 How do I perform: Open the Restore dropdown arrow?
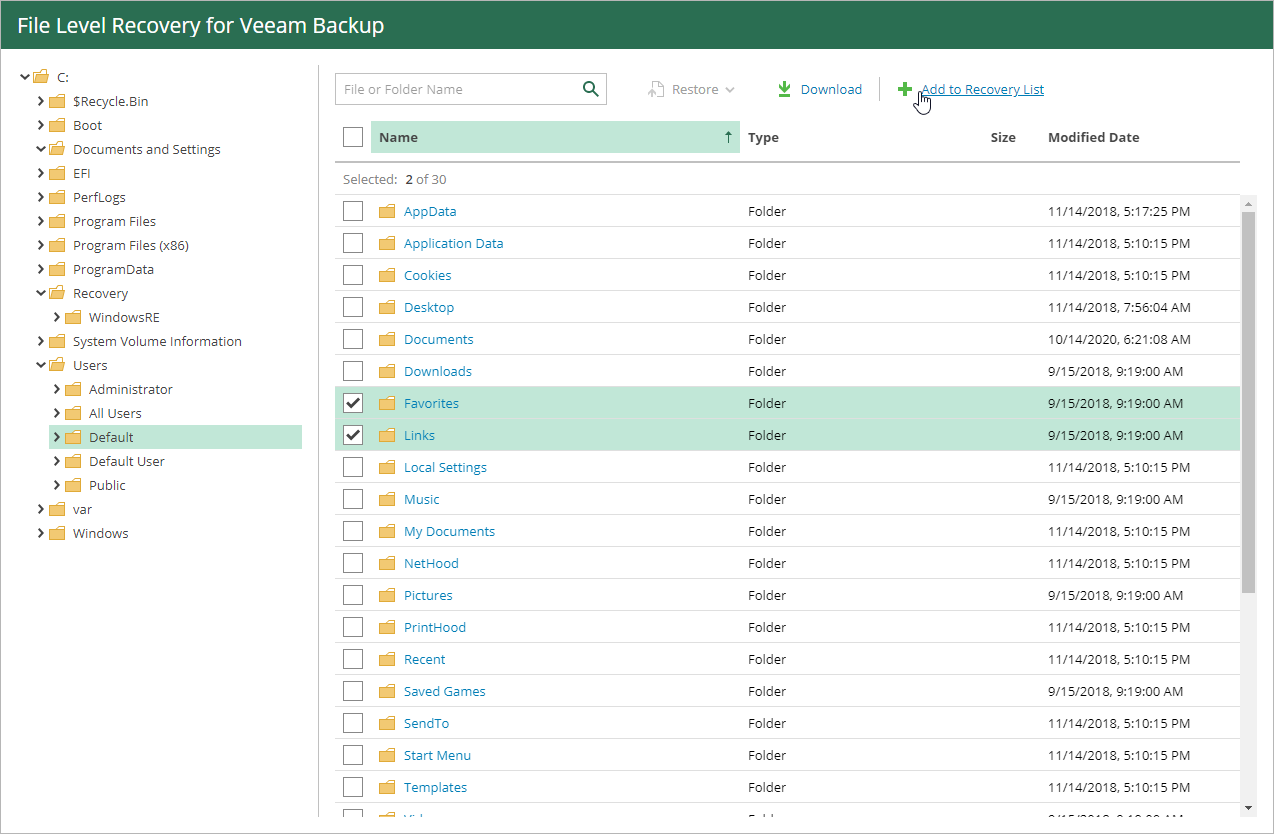click(x=730, y=89)
